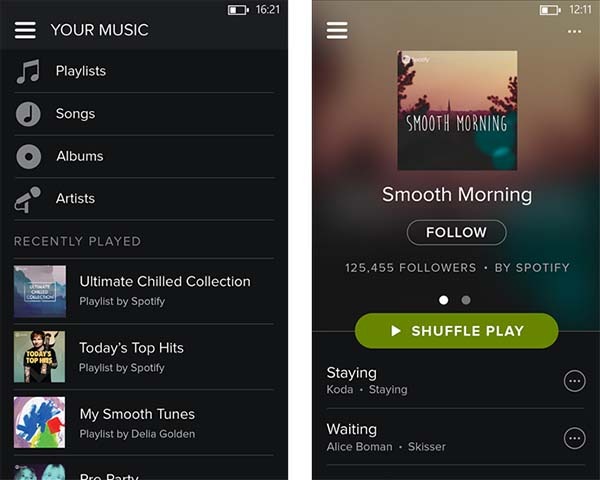Image resolution: width=600 pixels, height=480 pixels.
Task: Tap the Songs note circle icon
Action: point(28,114)
